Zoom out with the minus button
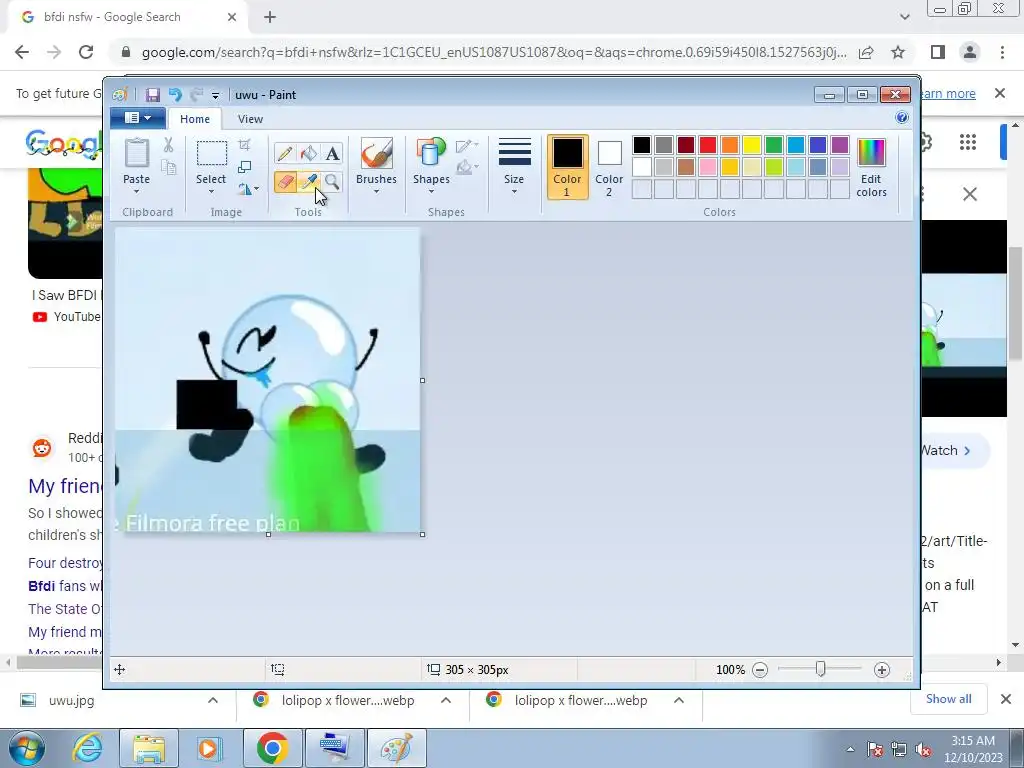The height and width of the screenshot is (768, 1024). (760, 670)
